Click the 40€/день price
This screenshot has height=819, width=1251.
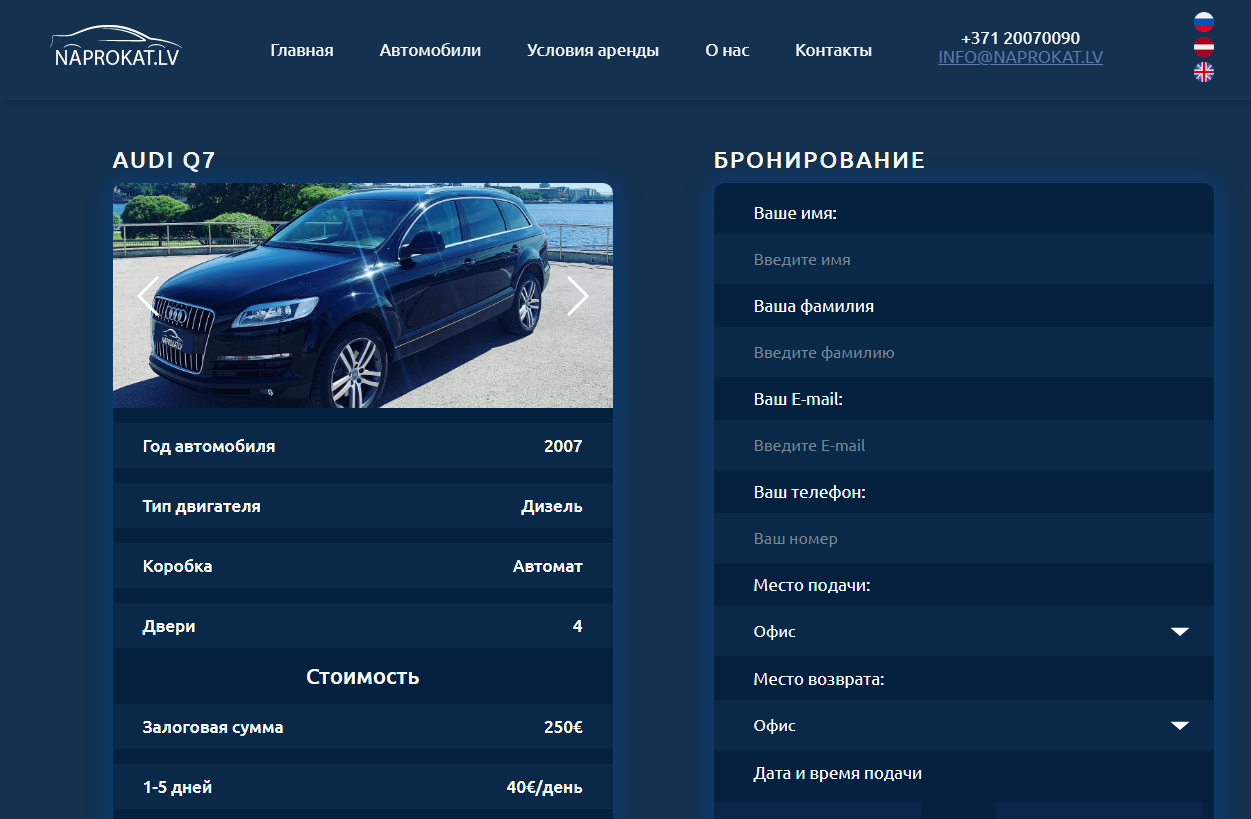(545, 787)
